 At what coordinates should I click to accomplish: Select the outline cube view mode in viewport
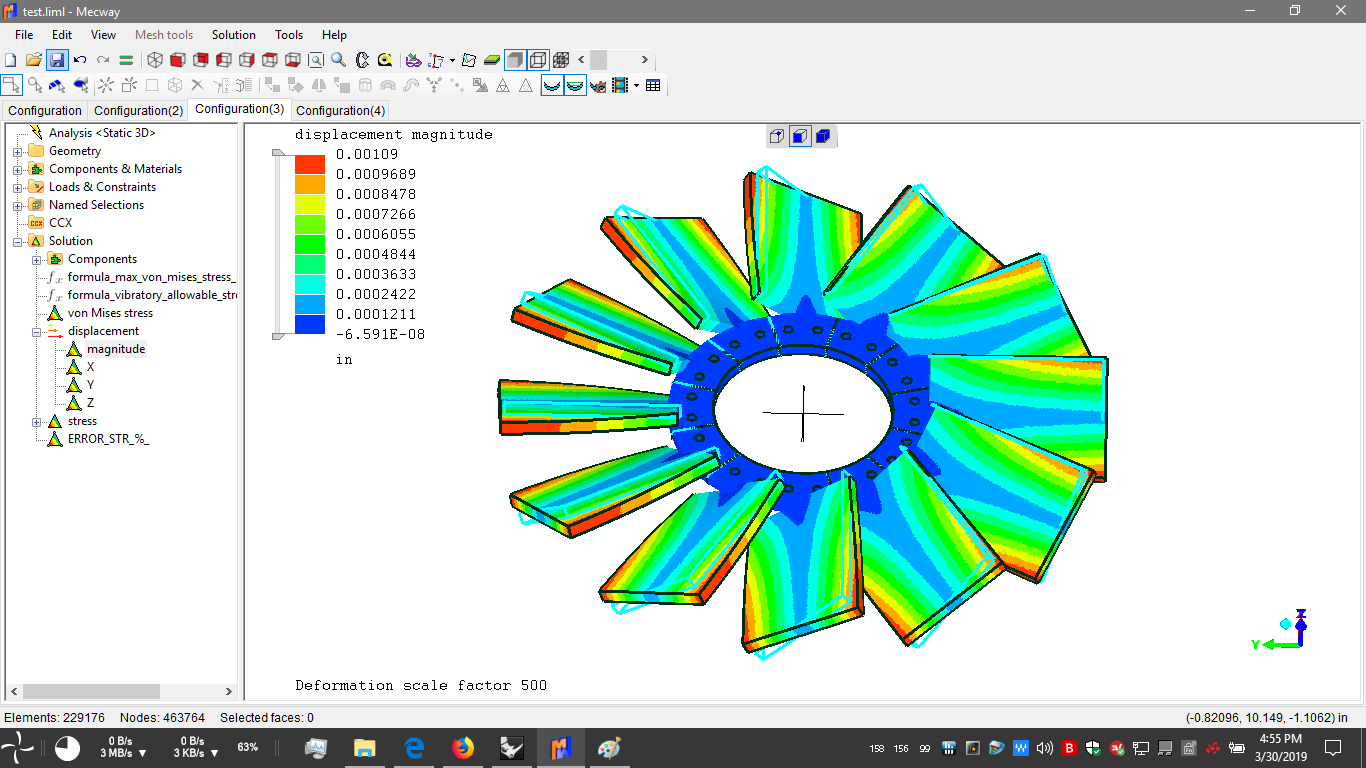tap(778, 136)
